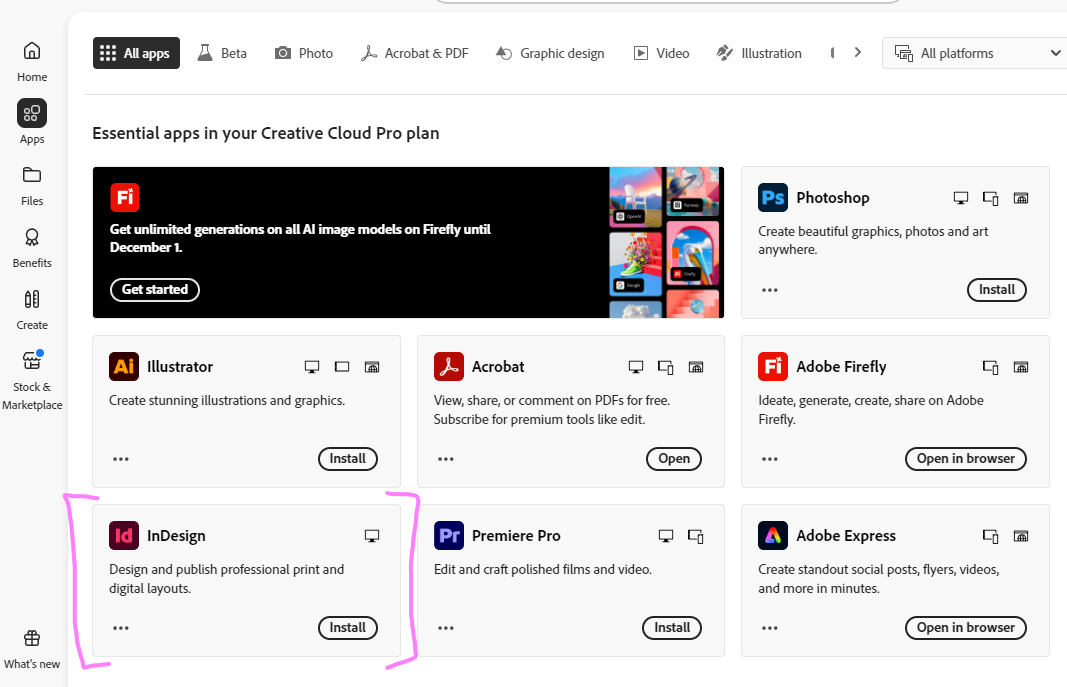Click heading 'Essential apps in your Creative Cloud Pro plan'

point(266,133)
